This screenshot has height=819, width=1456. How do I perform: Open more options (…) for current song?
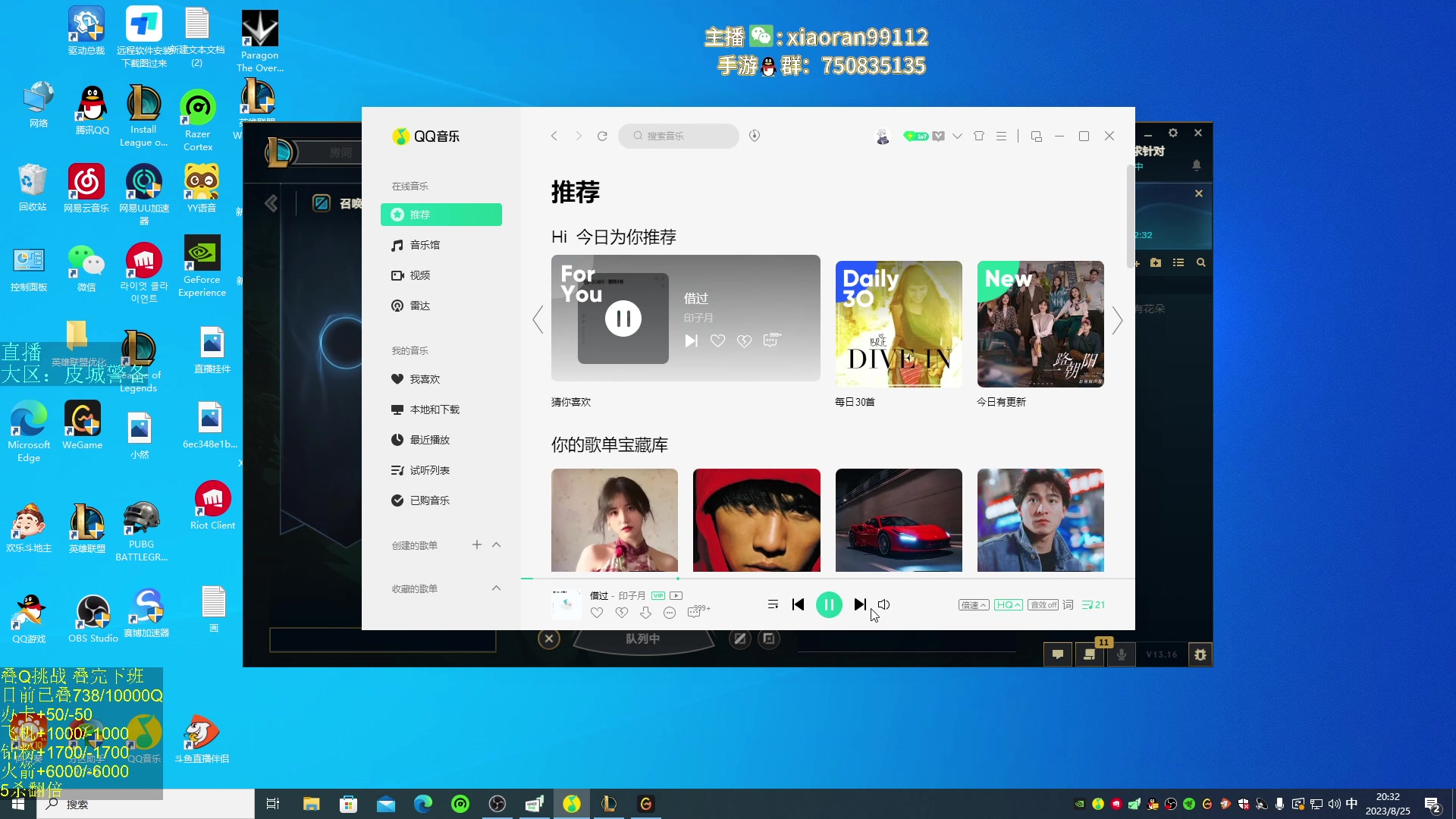[x=670, y=613]
